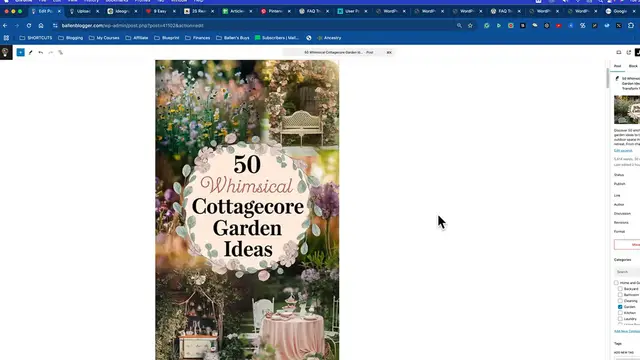Check the Backyard category checkbox
The height and width of the screenshot is (360, 640).
620,289
